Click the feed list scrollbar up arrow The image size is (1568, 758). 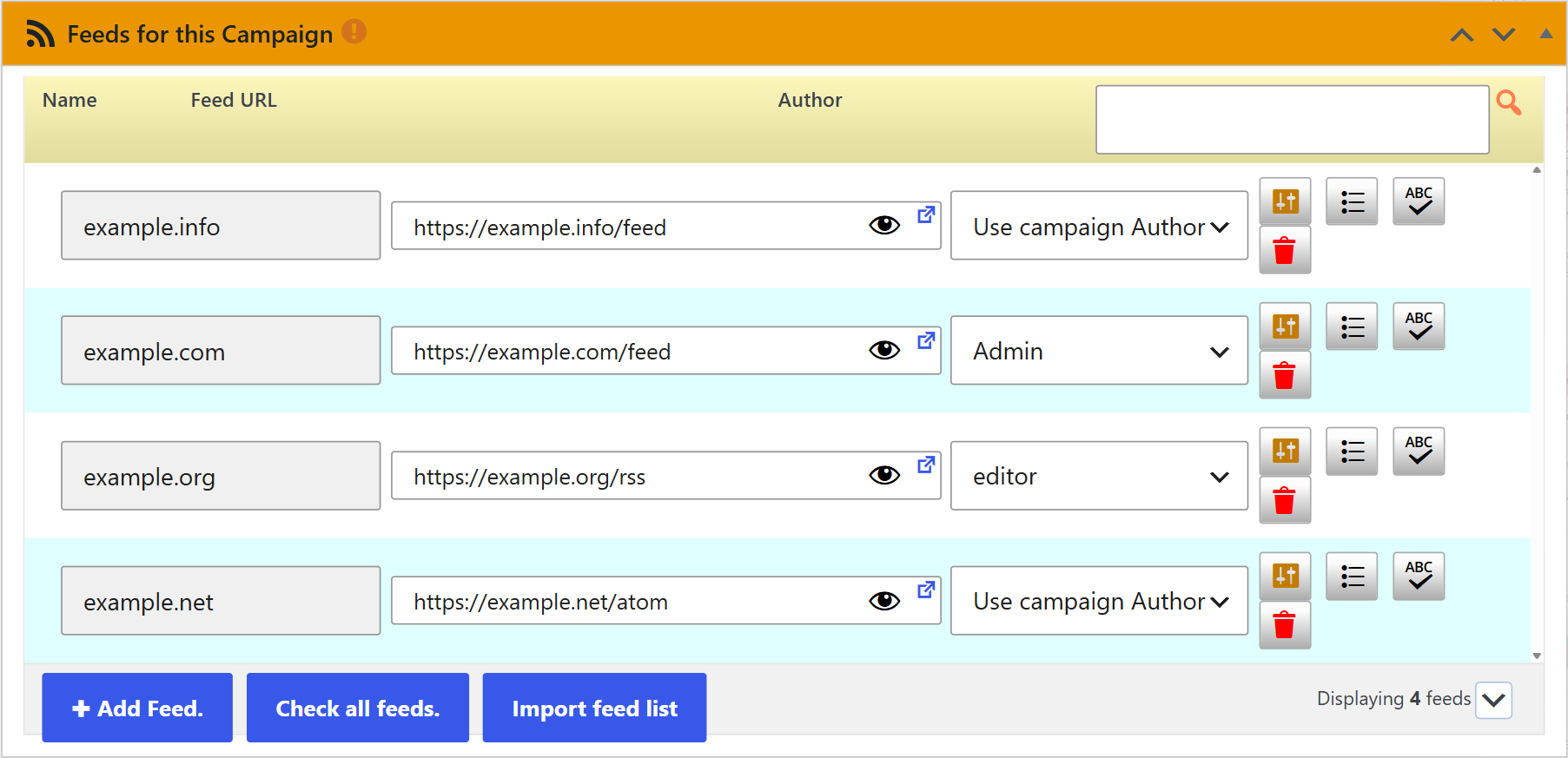pos(1537,170)
